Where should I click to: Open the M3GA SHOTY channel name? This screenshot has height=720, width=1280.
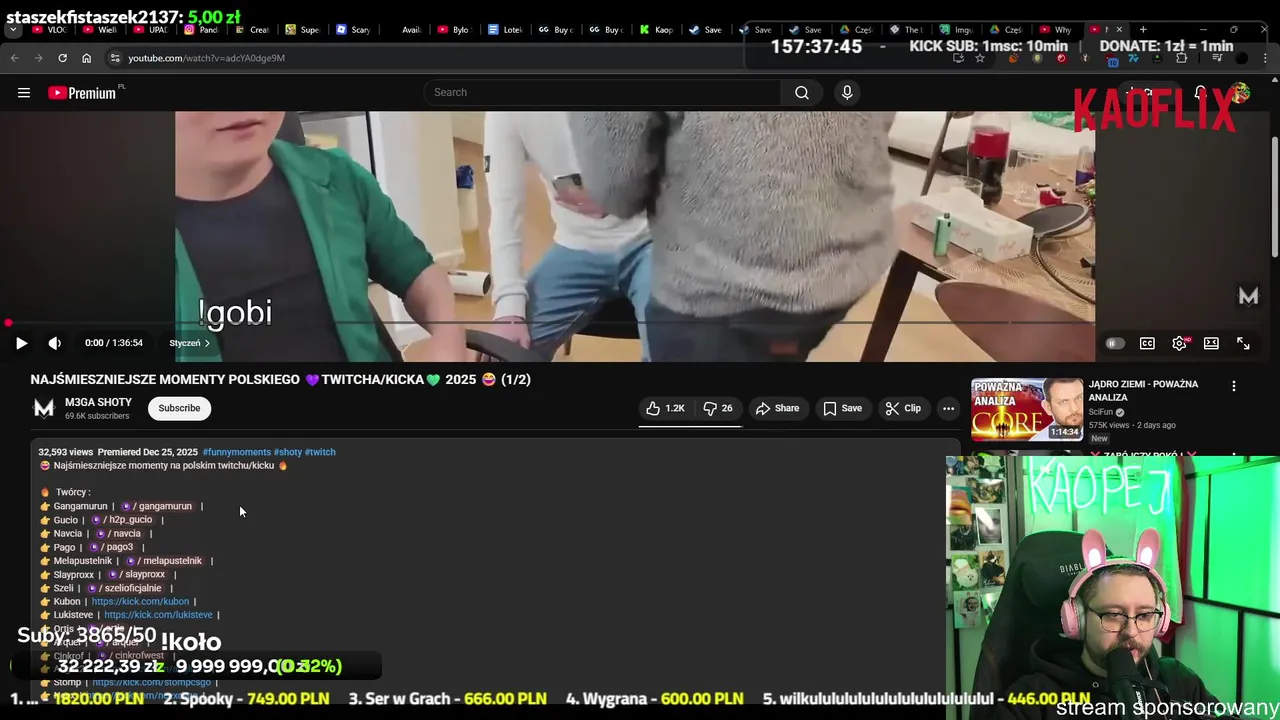click(98, 402)
